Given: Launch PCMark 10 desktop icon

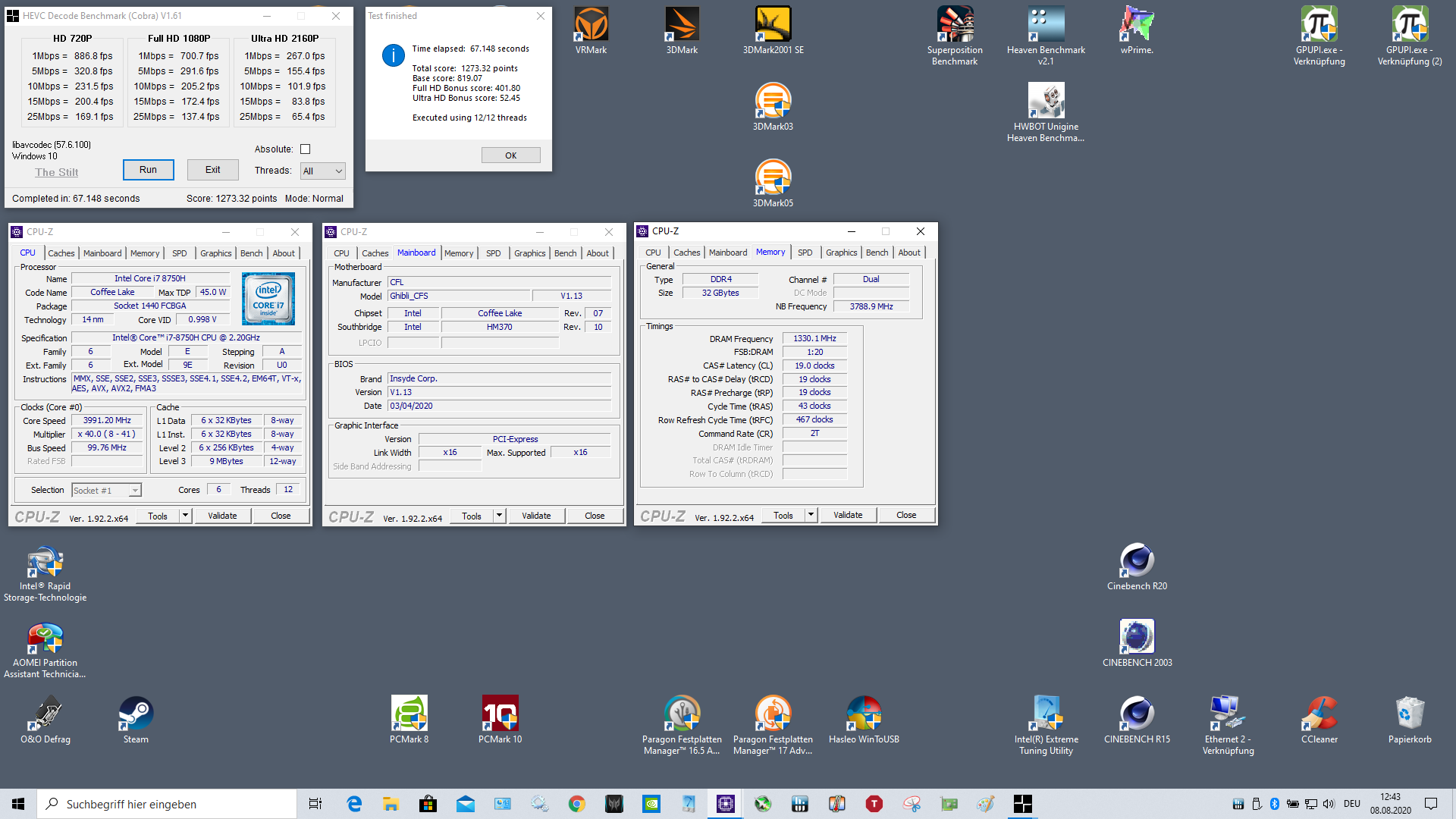Looking at the screenshot, I should point(500,720).
